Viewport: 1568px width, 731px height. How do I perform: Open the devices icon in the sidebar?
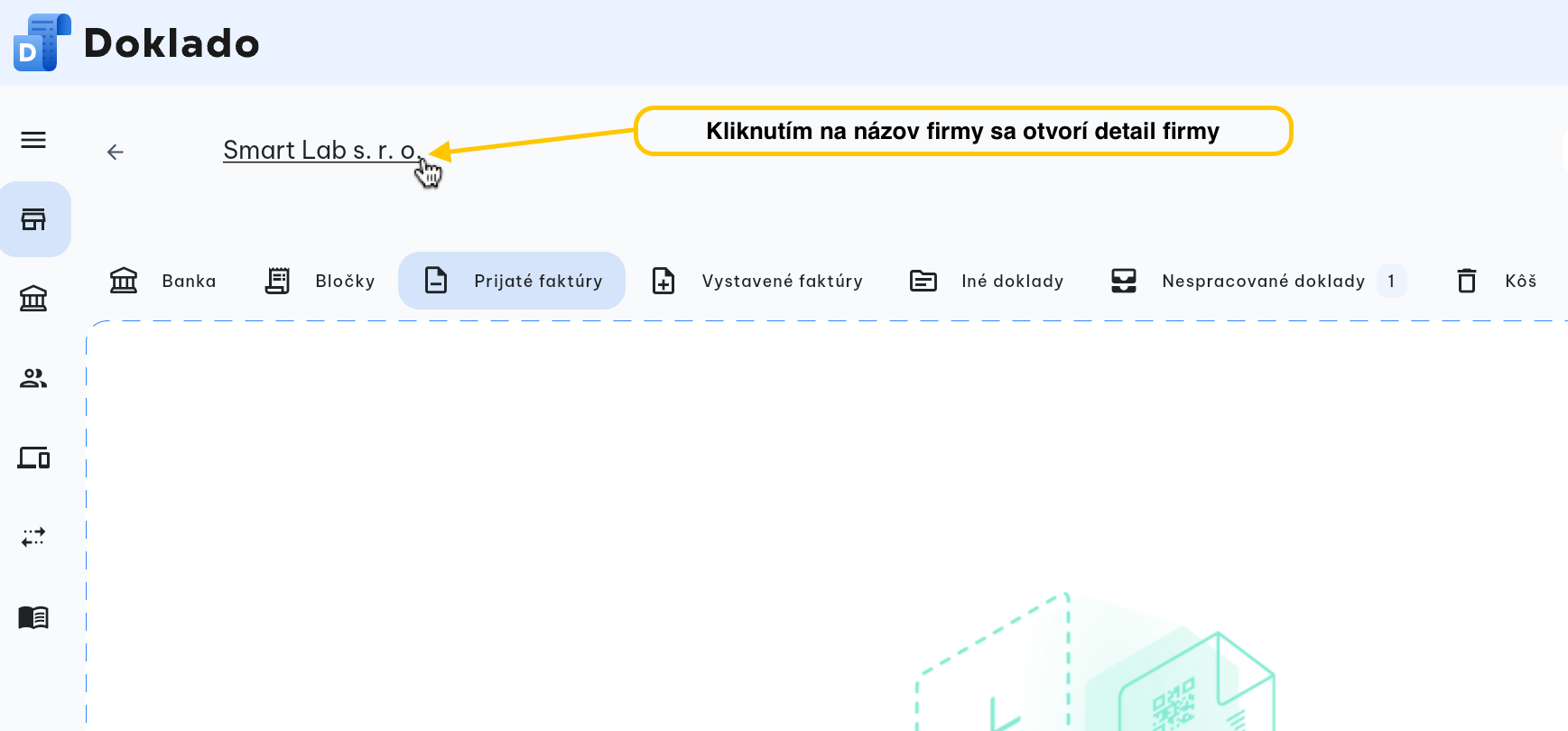tap(33, 458)
